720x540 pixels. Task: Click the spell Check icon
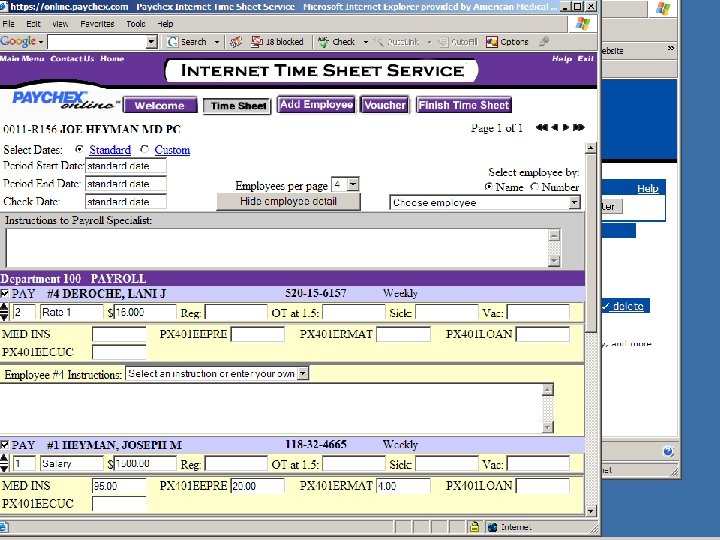pos(323,42)
